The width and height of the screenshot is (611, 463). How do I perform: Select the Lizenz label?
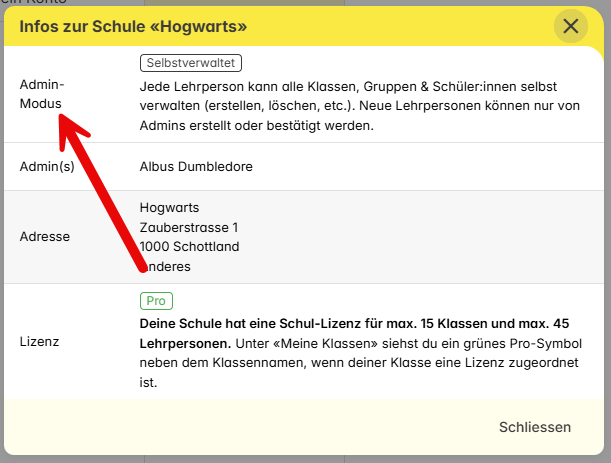tap(39, 341)
